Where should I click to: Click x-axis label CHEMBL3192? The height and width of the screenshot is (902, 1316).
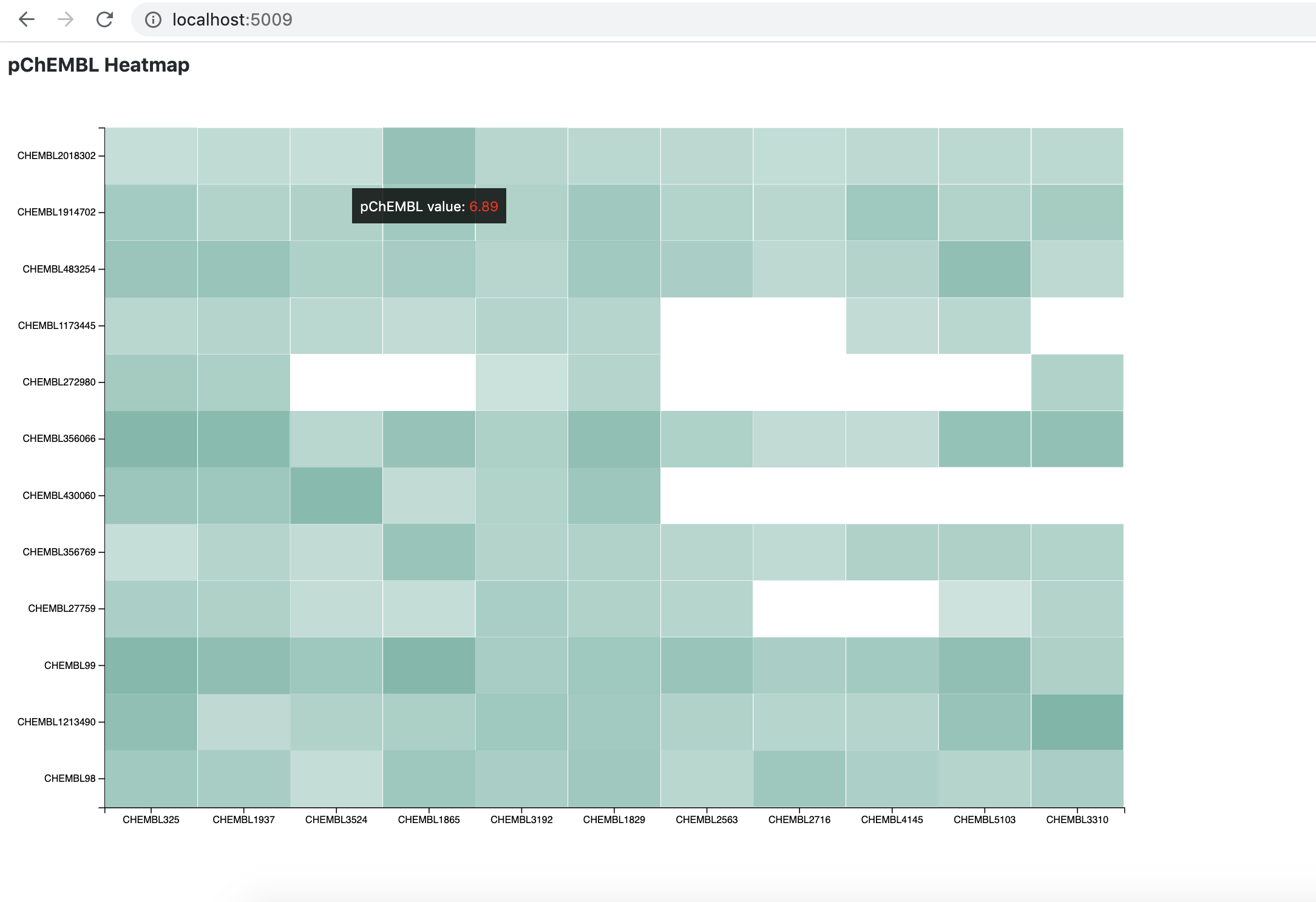[521, 819]
